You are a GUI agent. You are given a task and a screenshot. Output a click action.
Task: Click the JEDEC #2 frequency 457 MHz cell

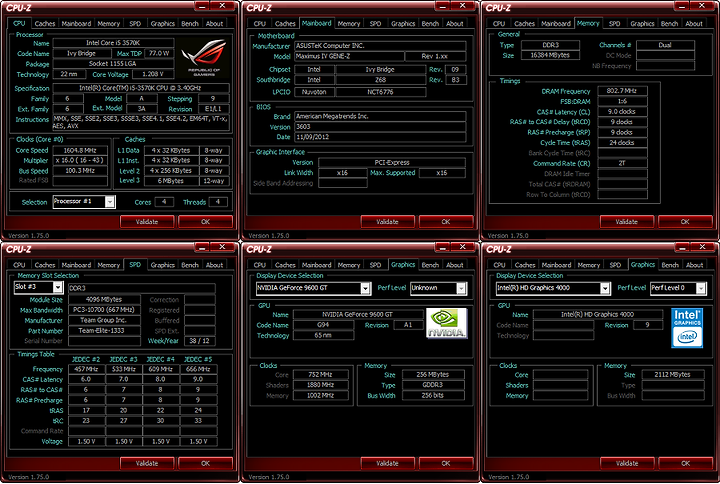point(86,369)
